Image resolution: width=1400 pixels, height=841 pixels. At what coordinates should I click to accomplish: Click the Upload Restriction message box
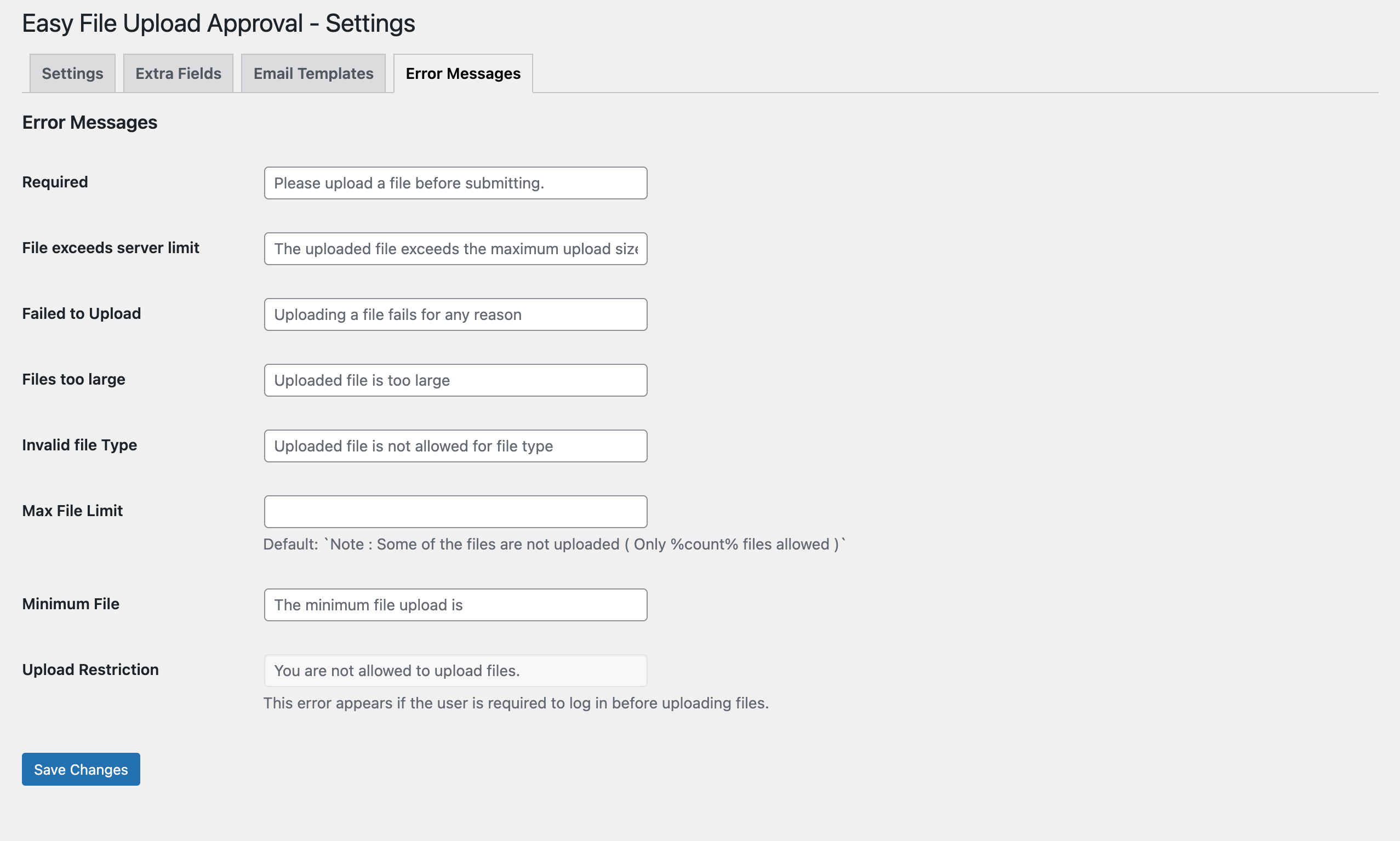(x=455, y=670)
